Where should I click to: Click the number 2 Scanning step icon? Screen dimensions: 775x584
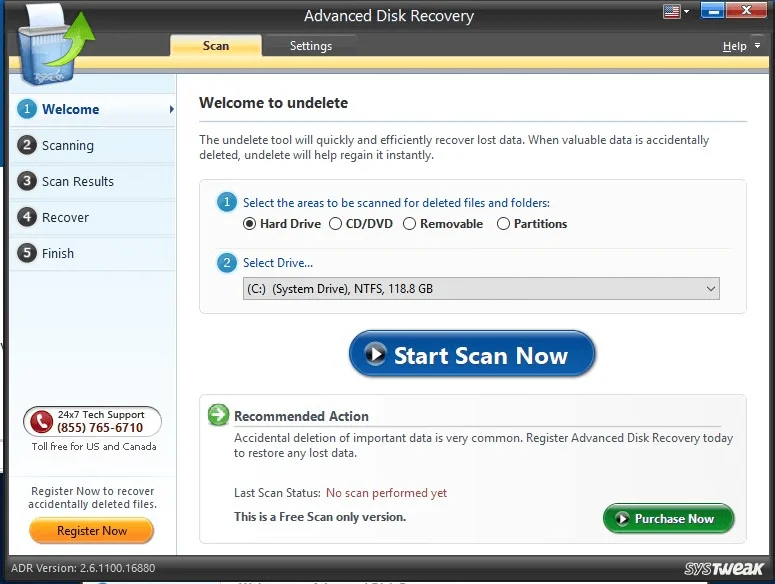(x=27, y=145)
